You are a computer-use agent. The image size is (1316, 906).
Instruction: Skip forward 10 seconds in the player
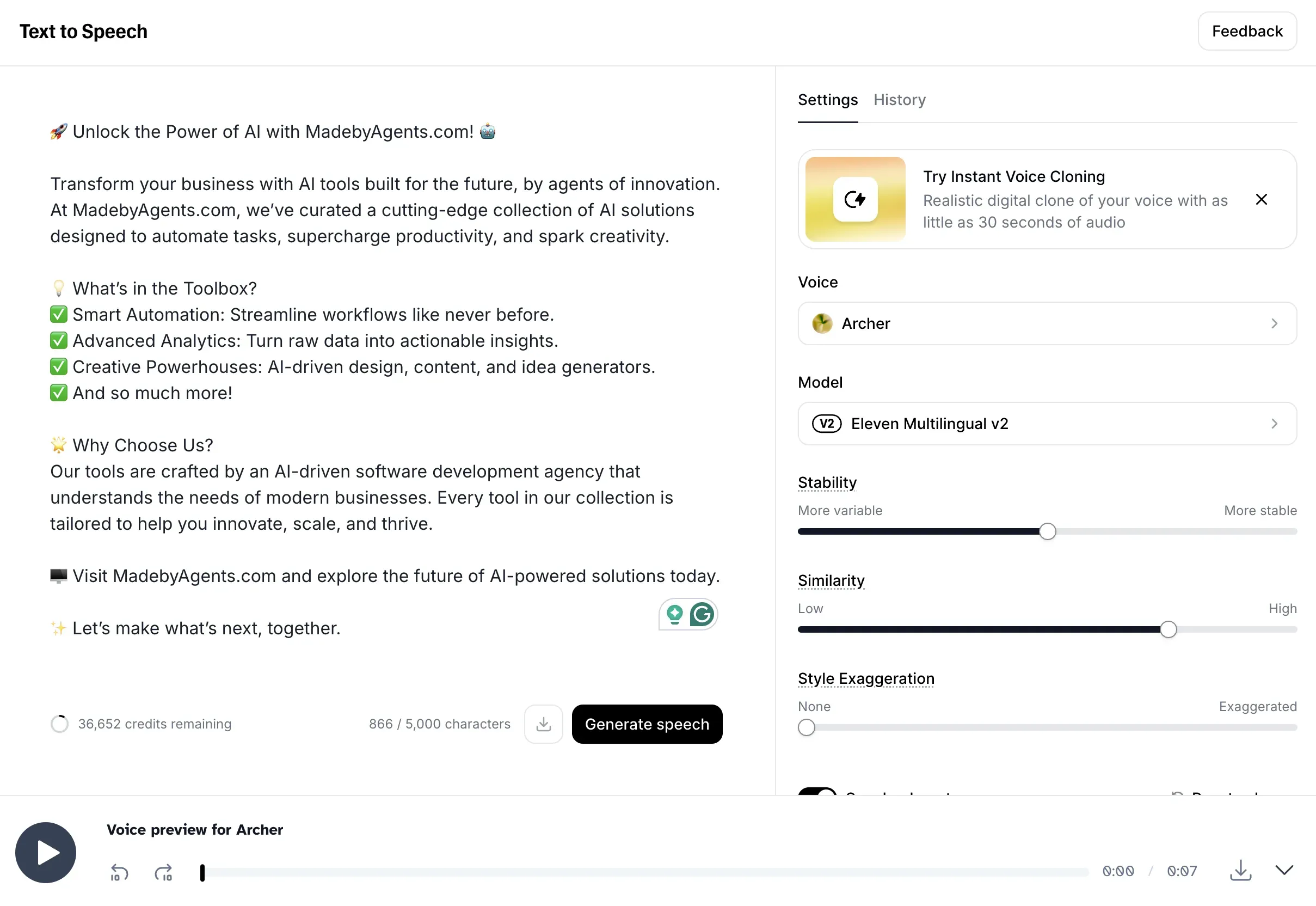pyautogui.click(x=163, y=871)
